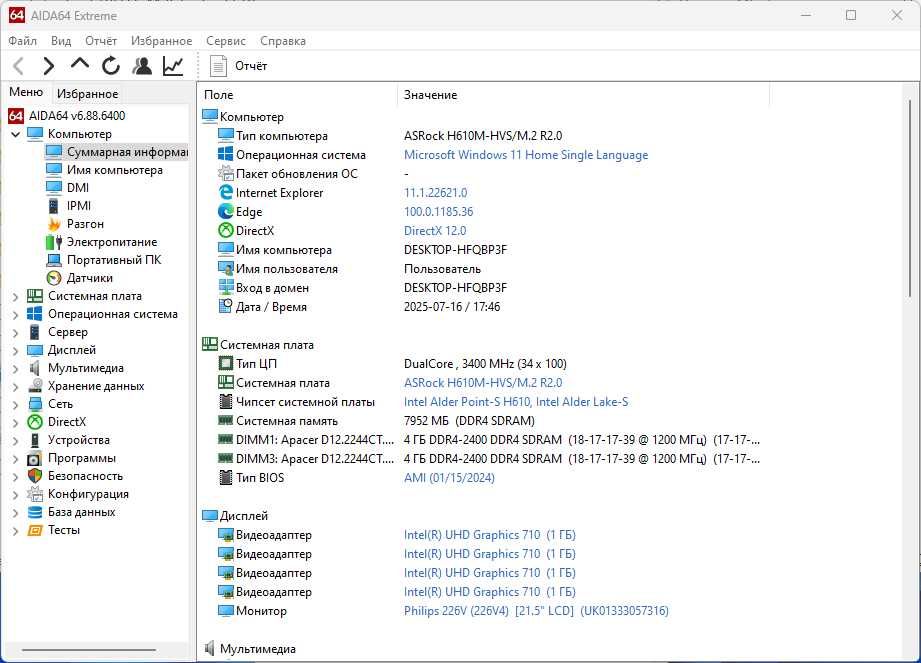Click the Мультимедиа group header in the details list
The image size is (921, 663).
250,649
